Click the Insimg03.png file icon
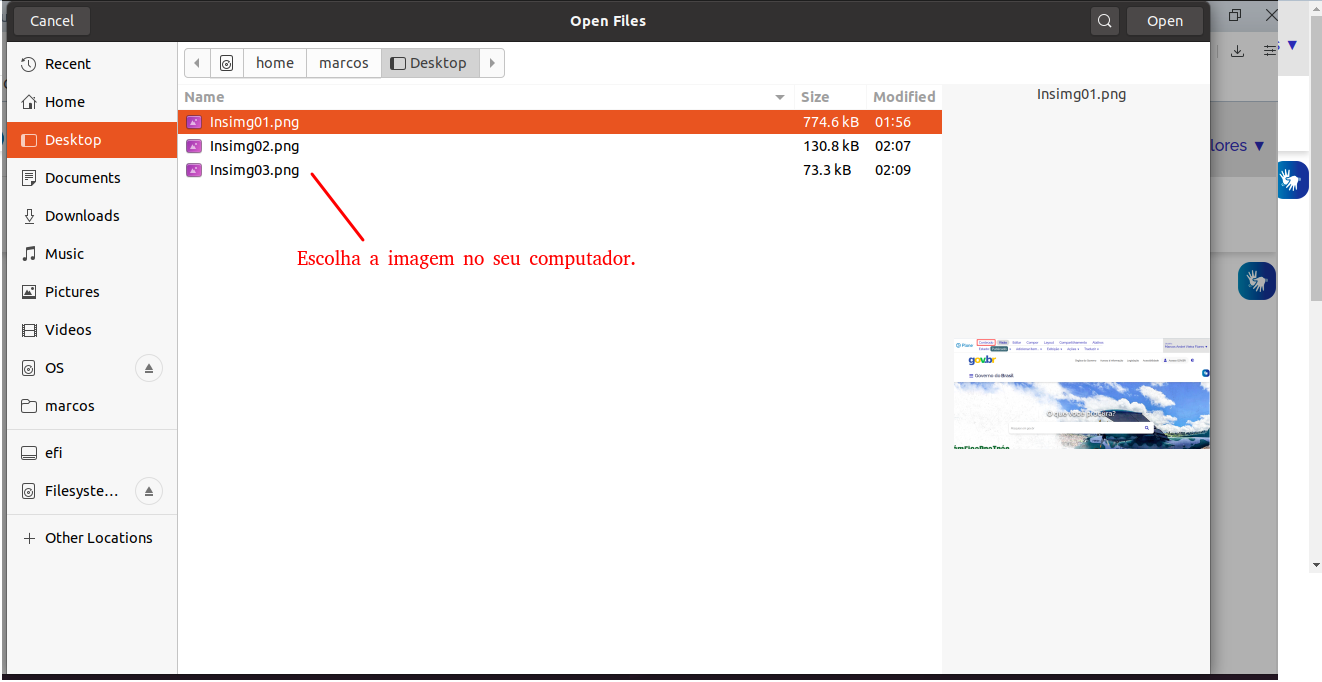 tap(194, 170)
